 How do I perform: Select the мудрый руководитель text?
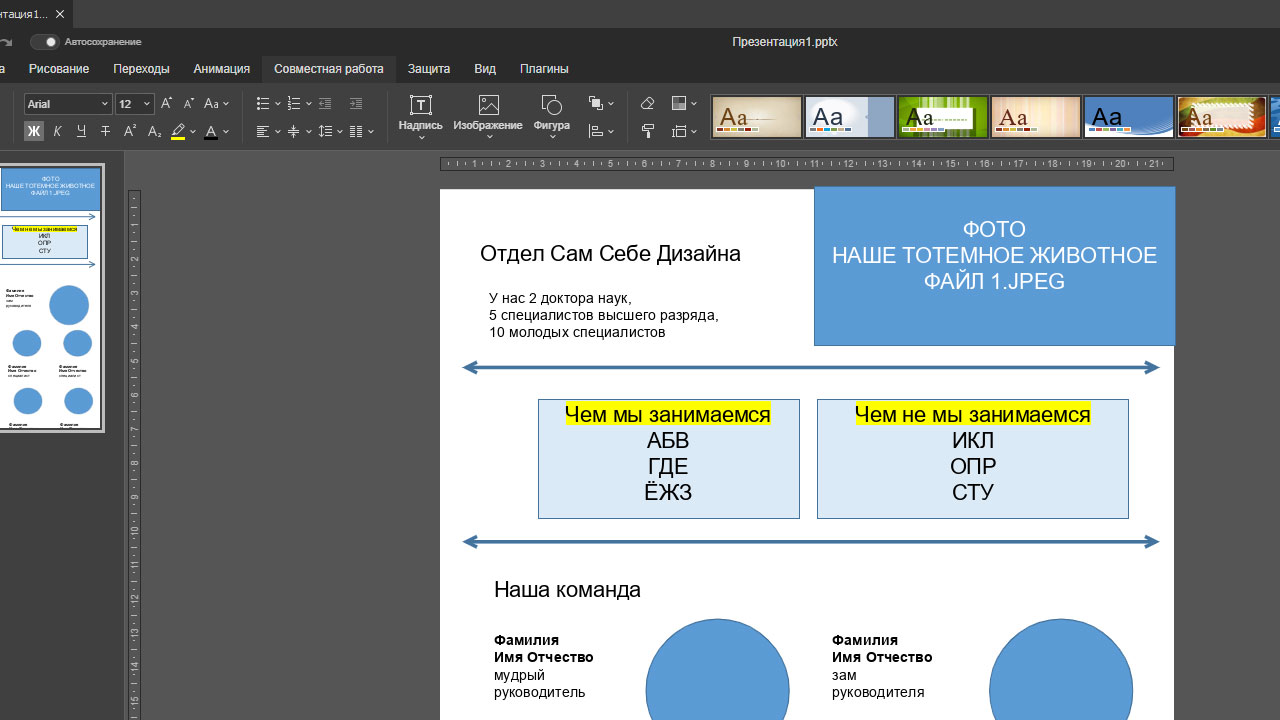[x=540, y=684]
